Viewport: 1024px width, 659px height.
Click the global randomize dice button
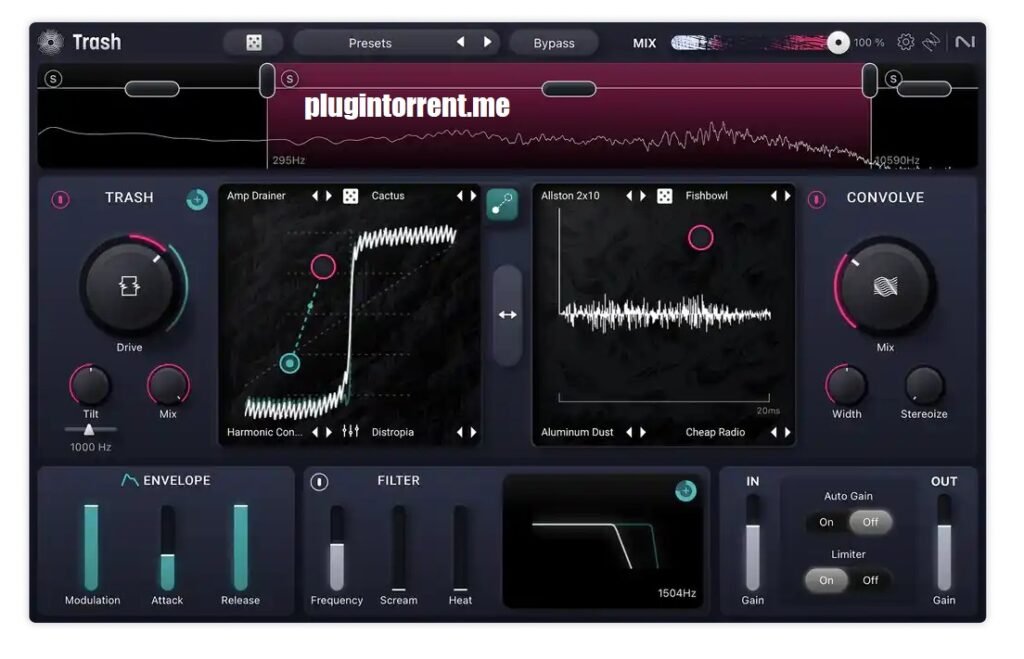(x=253, y=43)
